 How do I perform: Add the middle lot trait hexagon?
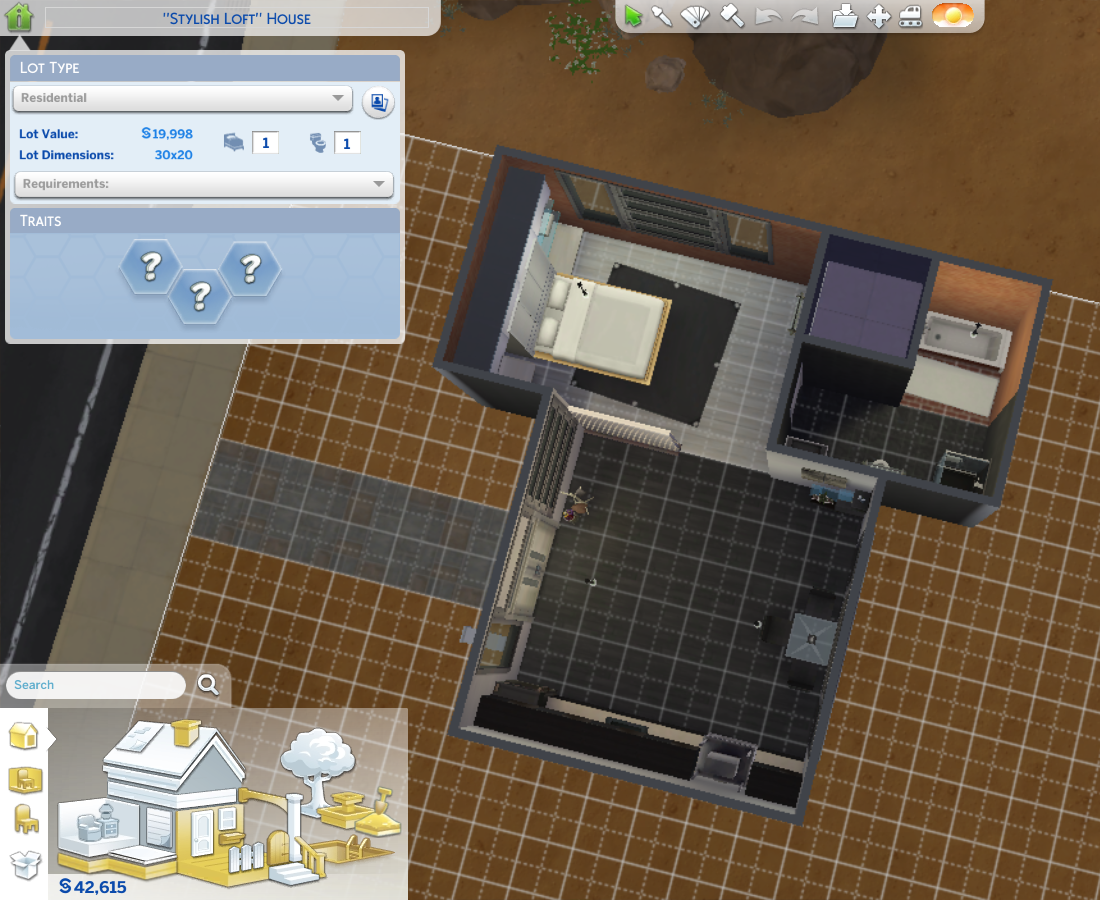point(200,296)
